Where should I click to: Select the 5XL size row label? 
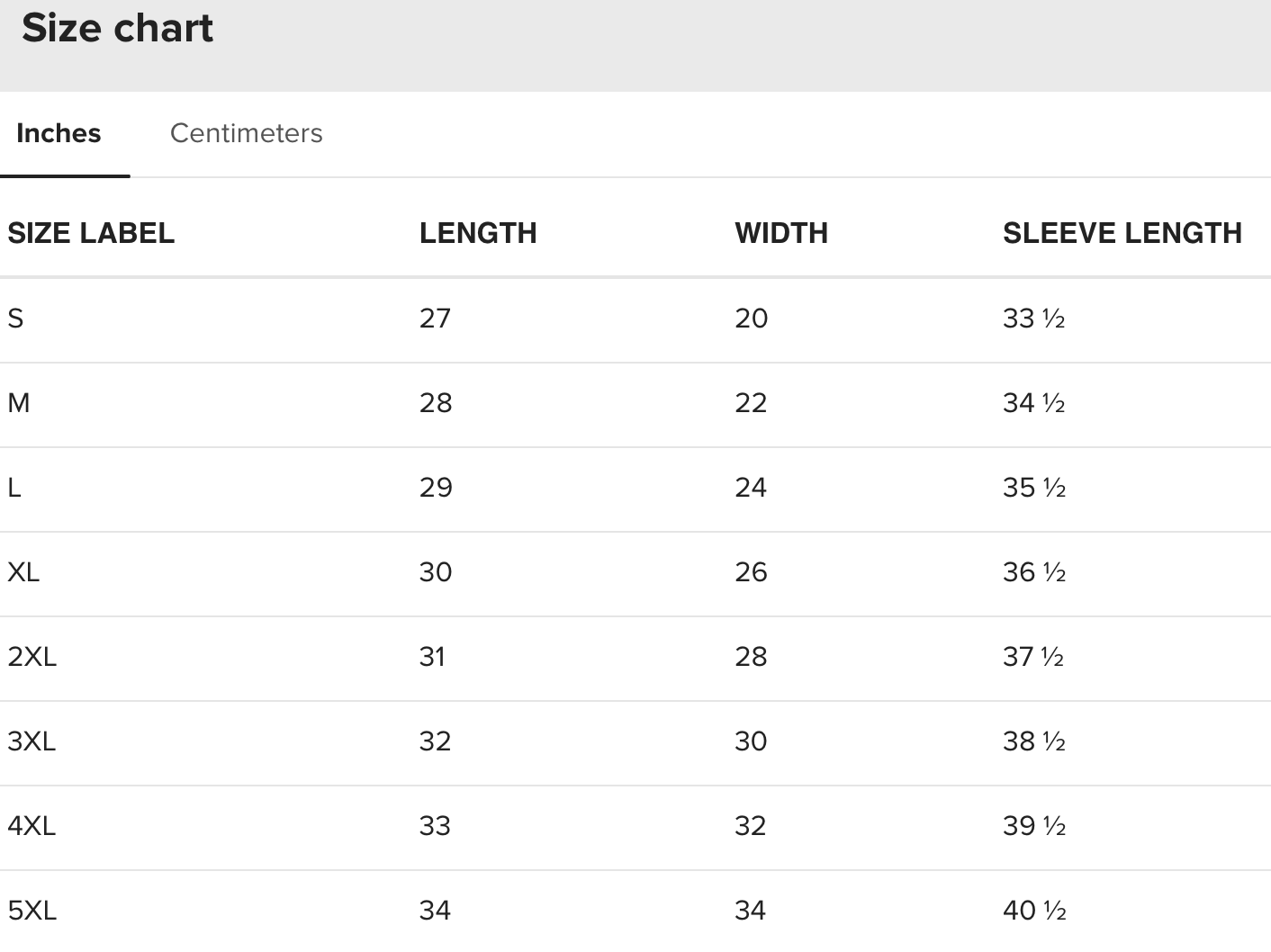tap(32, 911)
